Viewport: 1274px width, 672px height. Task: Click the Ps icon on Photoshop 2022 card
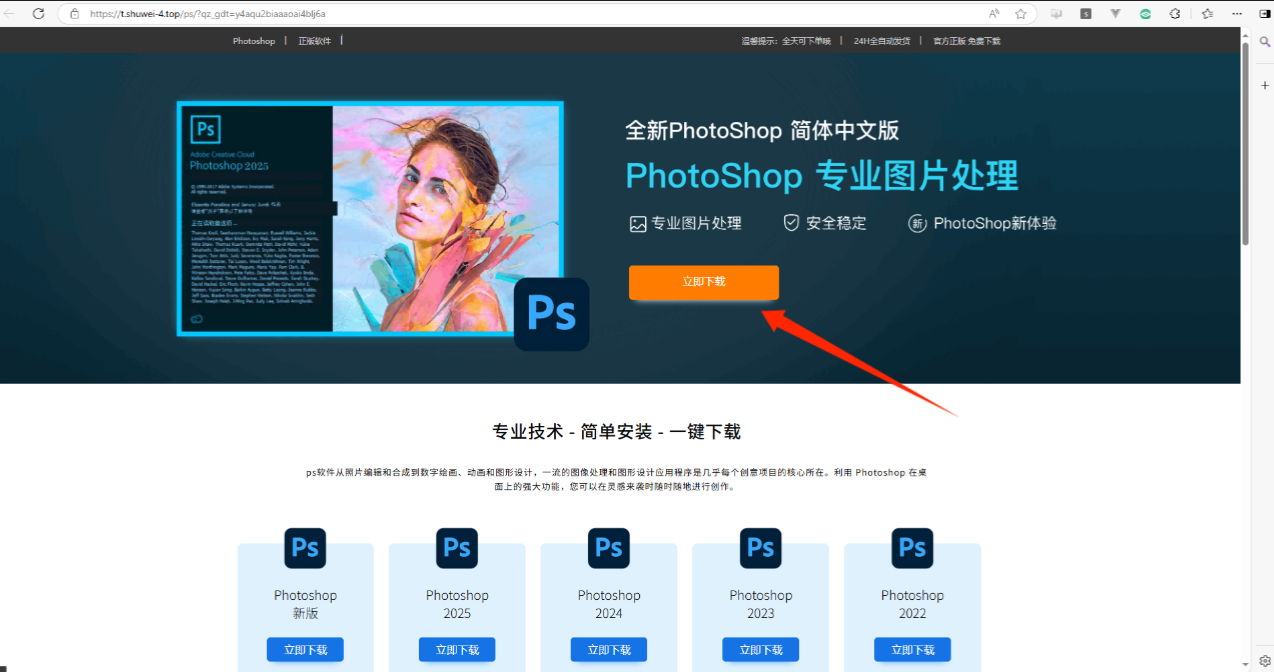pos(913,548)
